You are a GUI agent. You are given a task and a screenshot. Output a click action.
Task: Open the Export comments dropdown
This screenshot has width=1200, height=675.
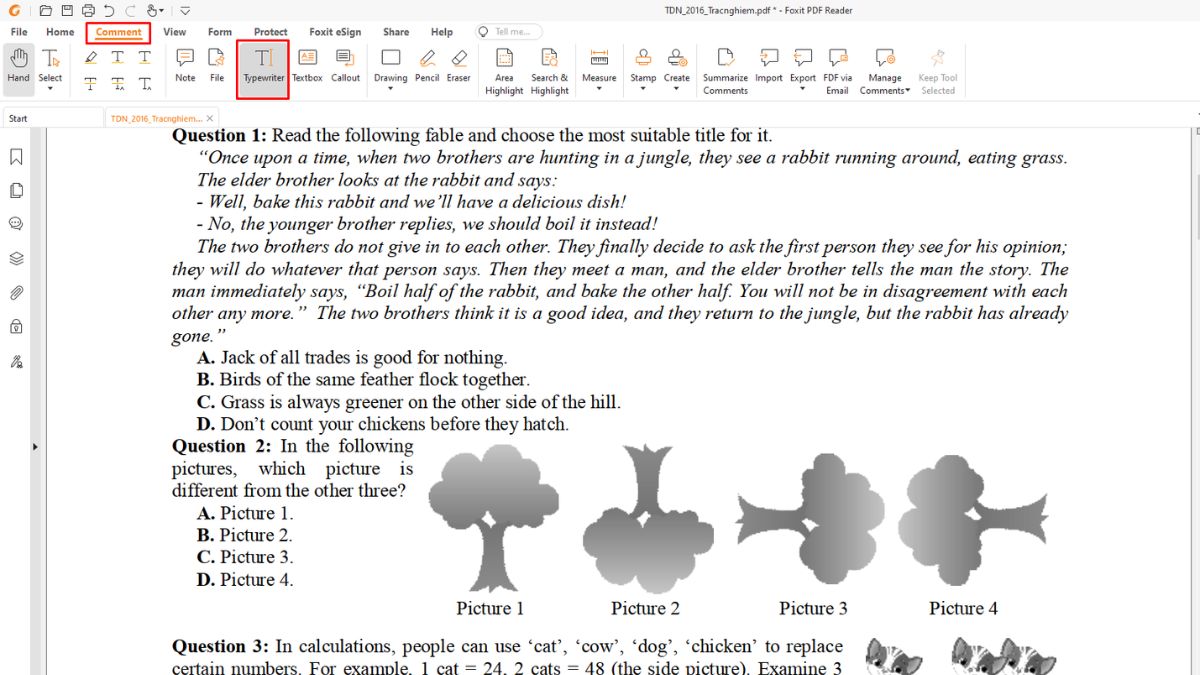[803, 89]
